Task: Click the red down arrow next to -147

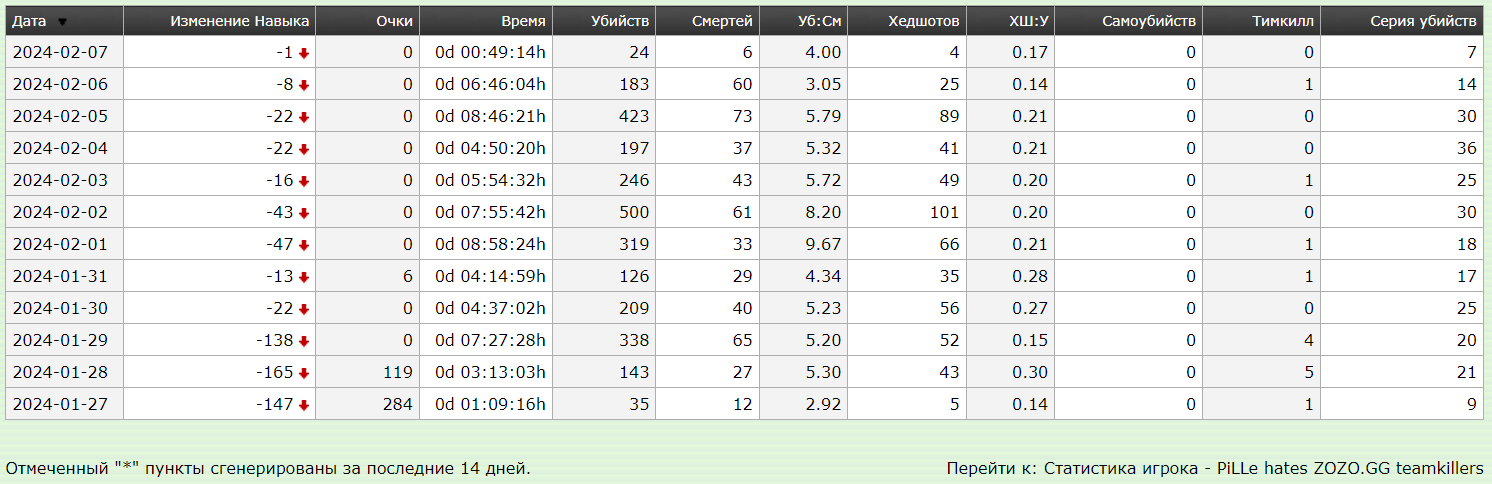Action: (304, 405)
